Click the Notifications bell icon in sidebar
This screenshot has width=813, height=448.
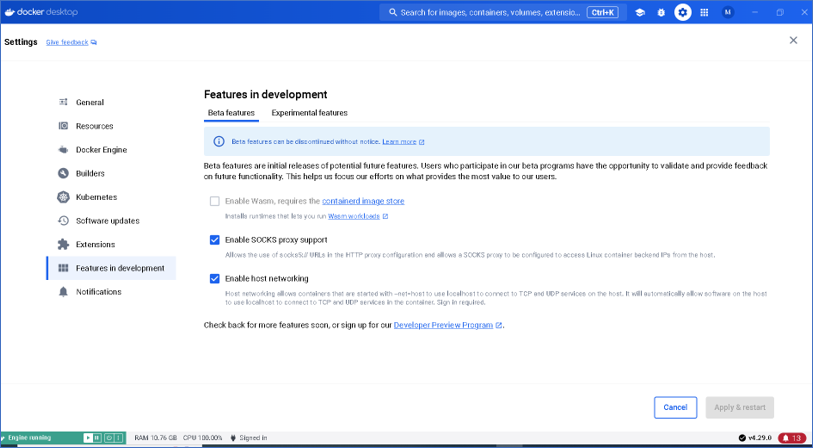63,292
